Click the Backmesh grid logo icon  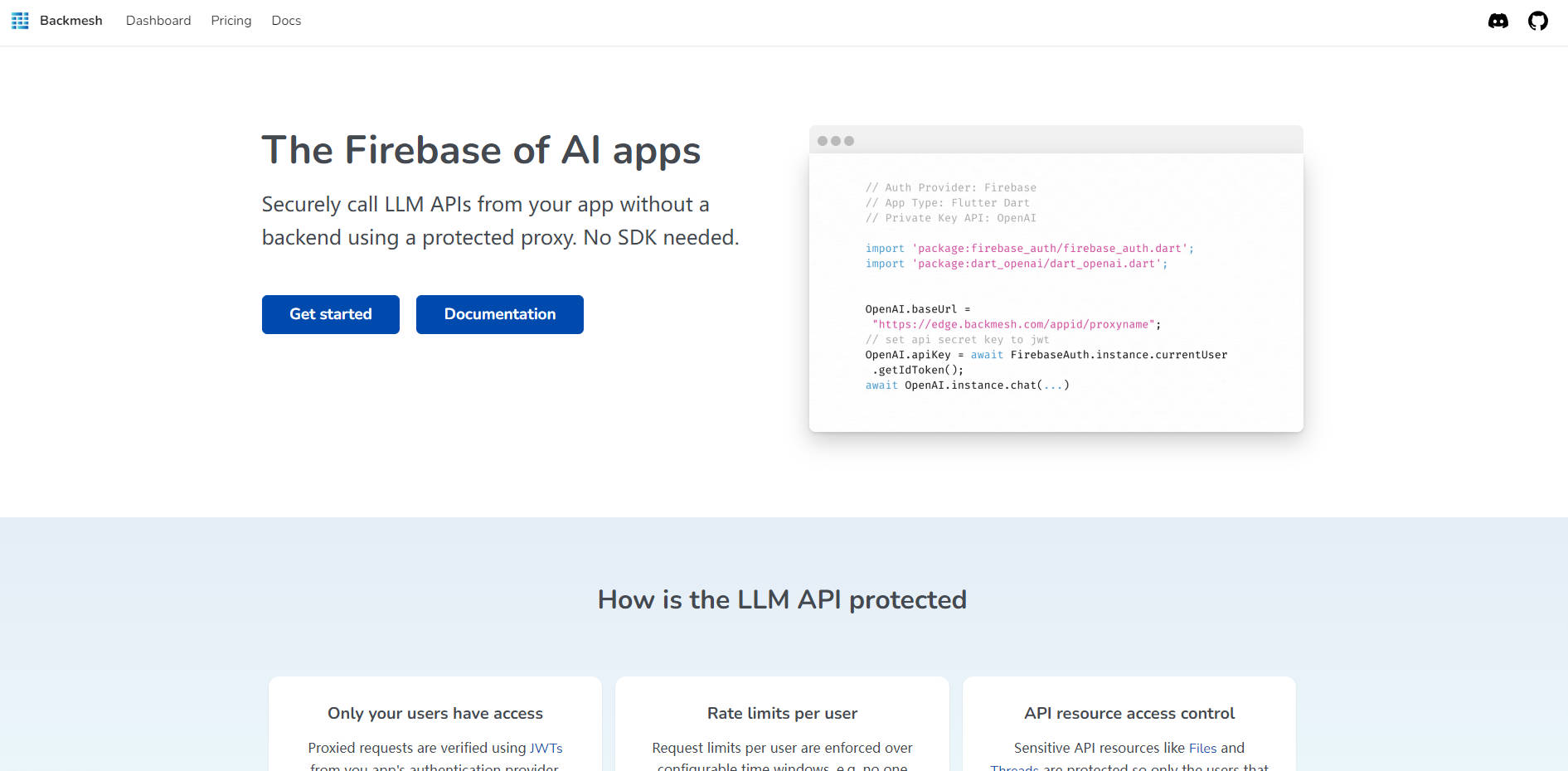20,21
